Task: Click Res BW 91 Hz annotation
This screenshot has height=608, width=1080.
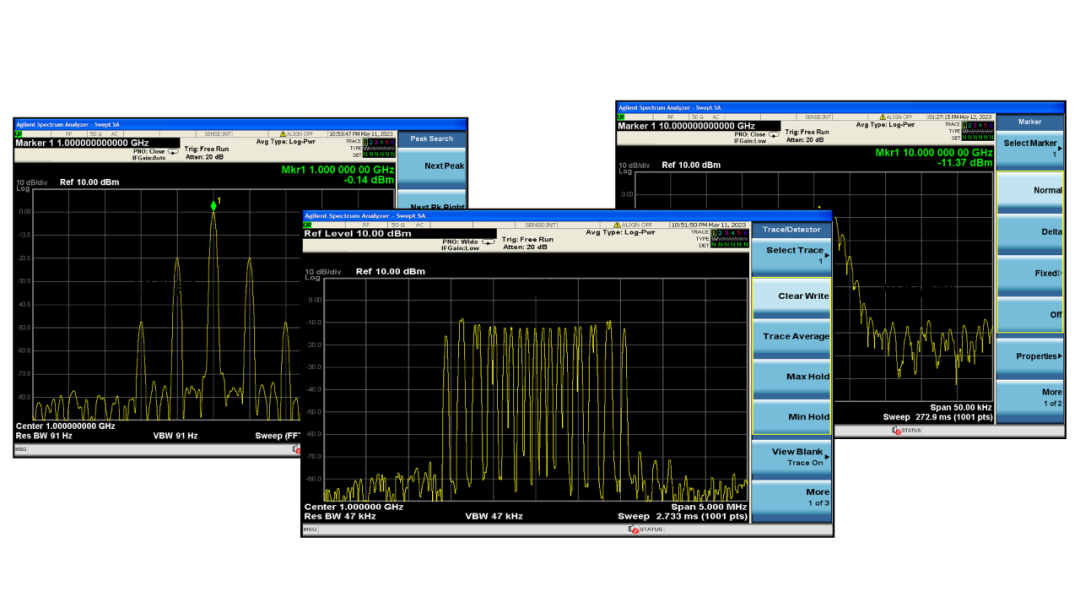Action: [44, 436]
